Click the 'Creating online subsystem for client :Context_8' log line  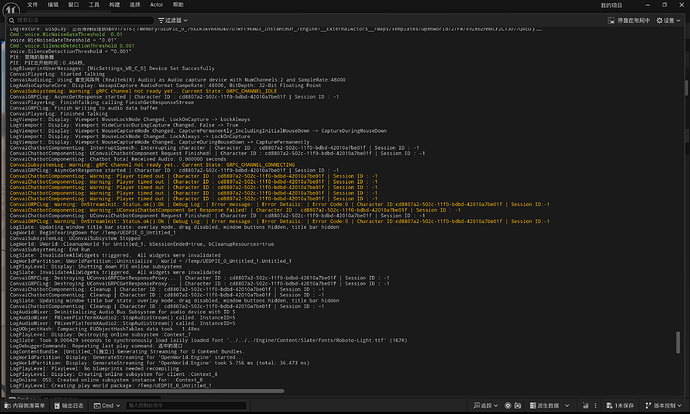point(114,374)
